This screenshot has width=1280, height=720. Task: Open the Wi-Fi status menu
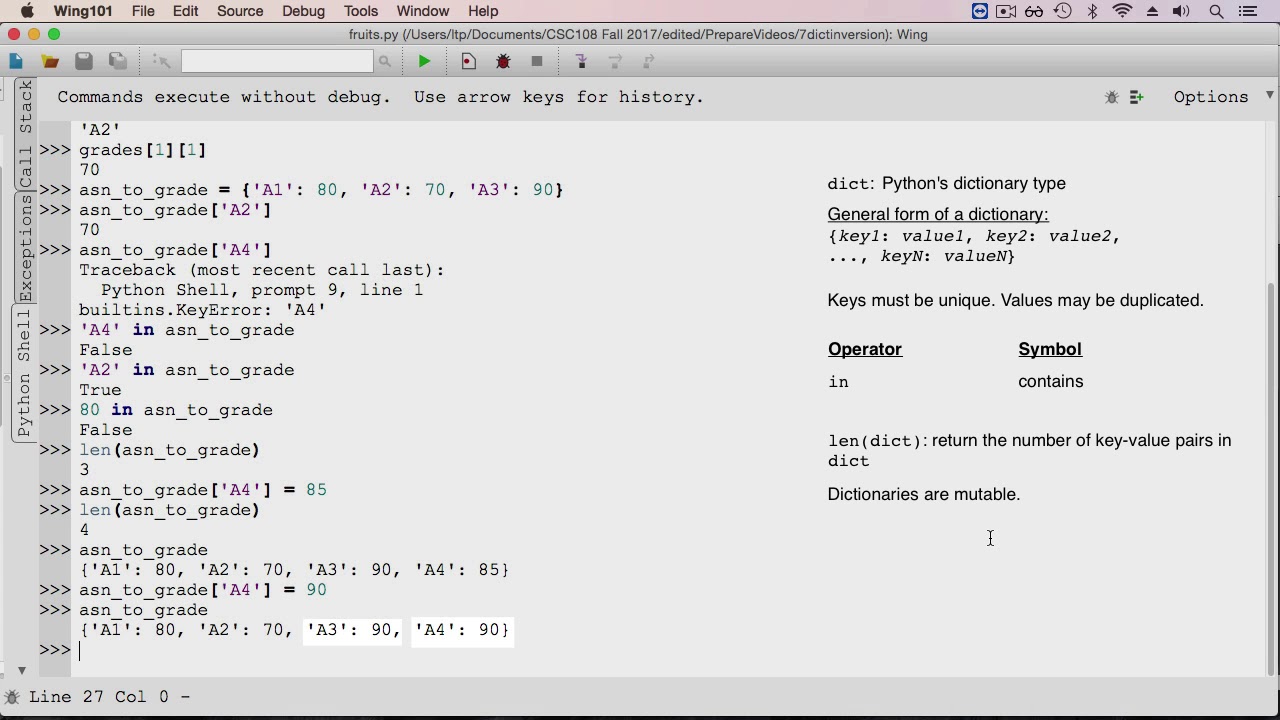point(1123,11)
